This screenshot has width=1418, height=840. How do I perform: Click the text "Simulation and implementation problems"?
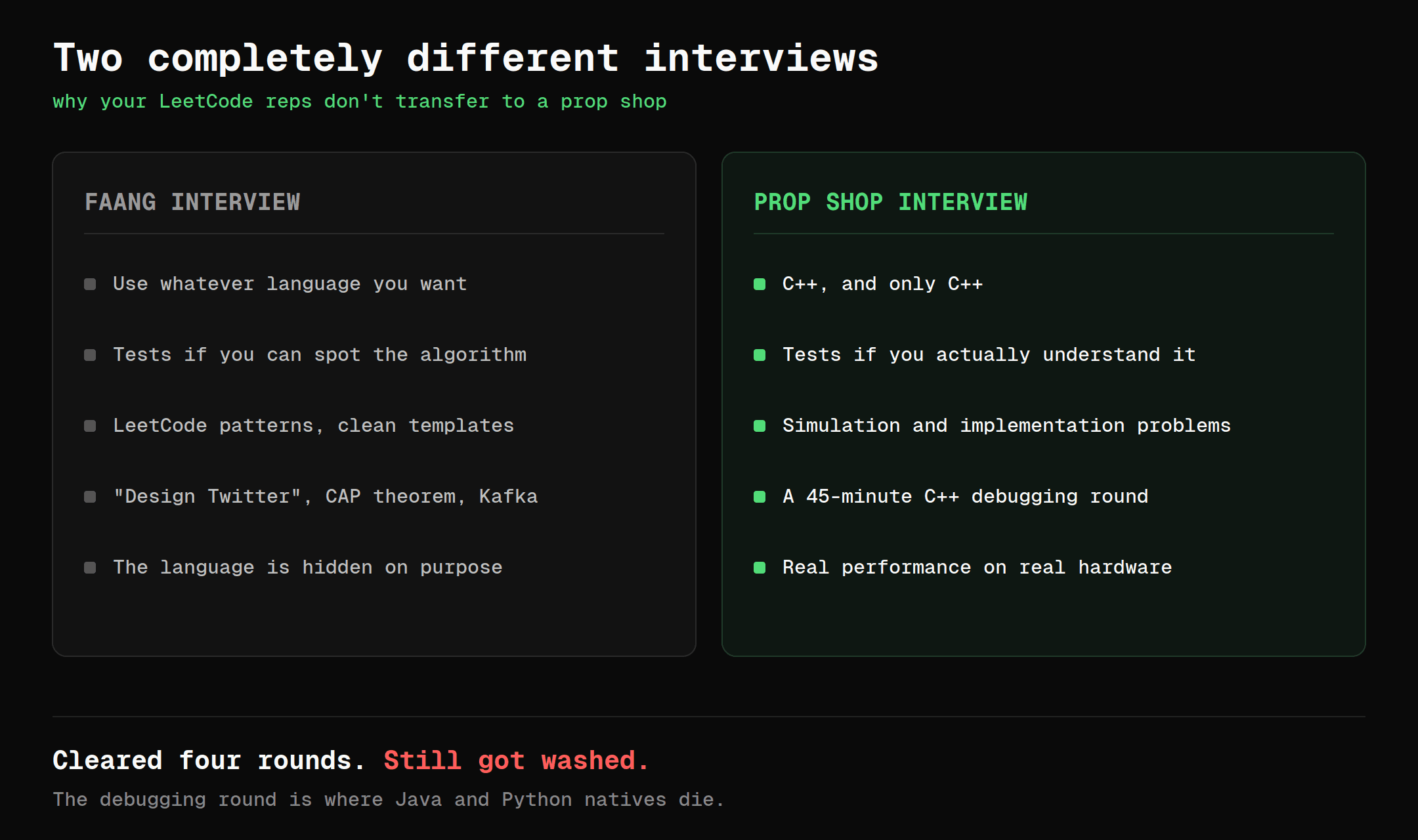1006,426
